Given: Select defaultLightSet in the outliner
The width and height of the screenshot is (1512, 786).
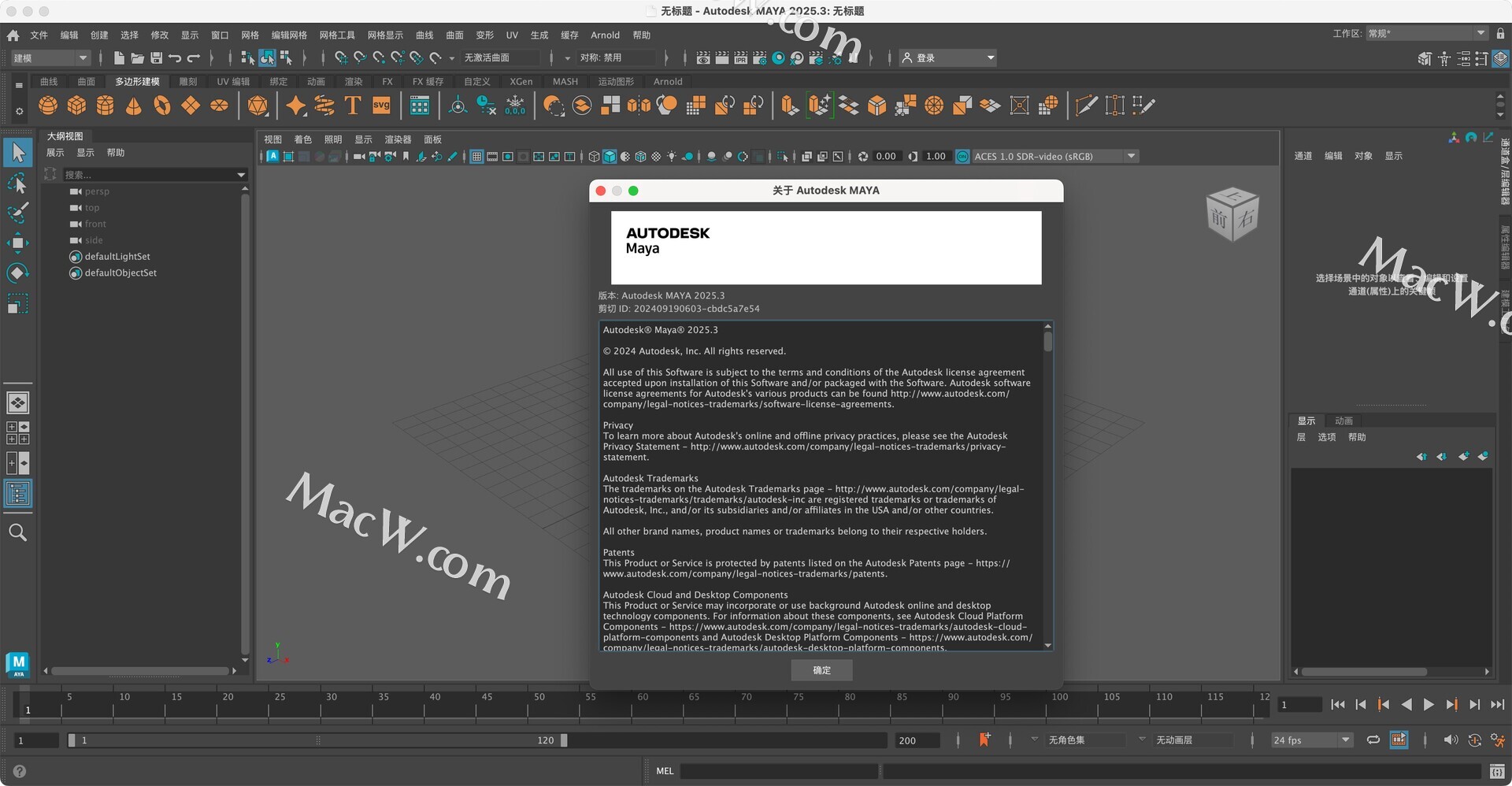Looking at the screenshot, I should [x=117, y=257].
